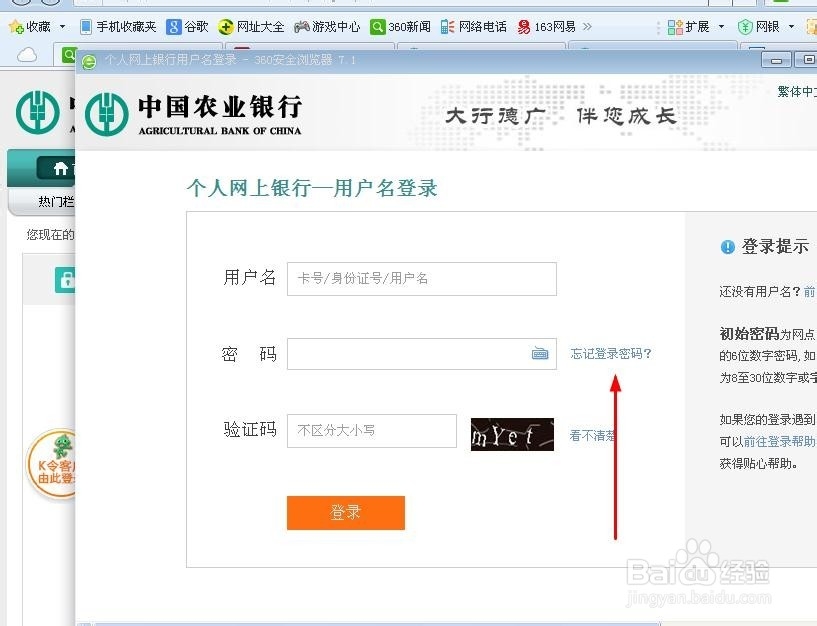Viewport: 817px width, 626px height.
Task: Open 游戏中心 bookmark
Action: point(327,27)
